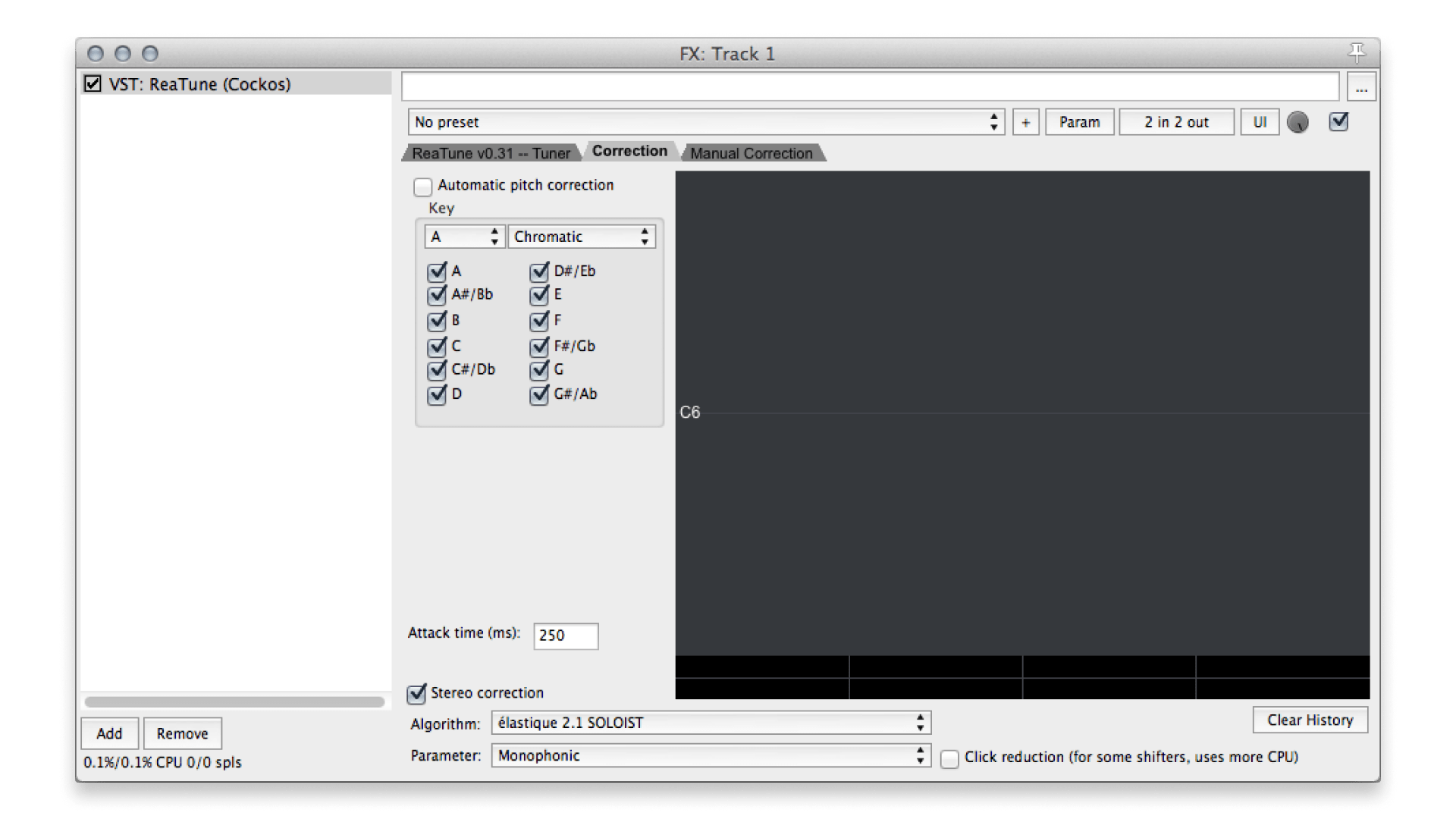Click the Param button

(x=1080, y=122)
